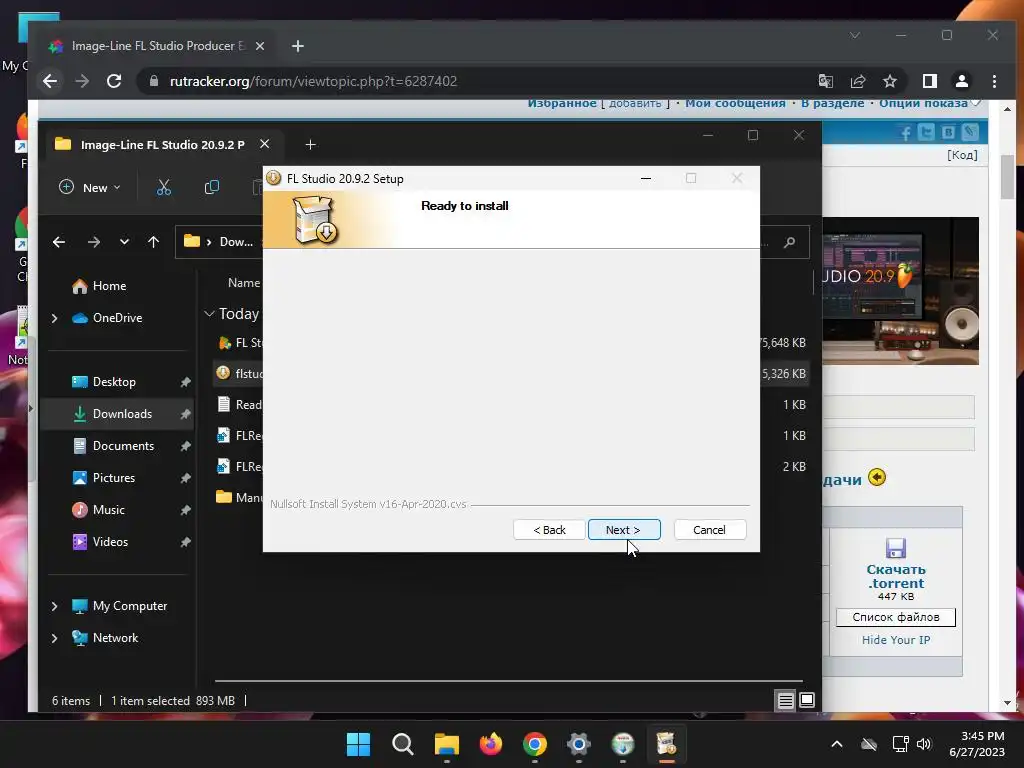This screenshot has height=768, width=1024.
Task: Click the Chrome address bar URL
Action: click(x=313, y=82)
